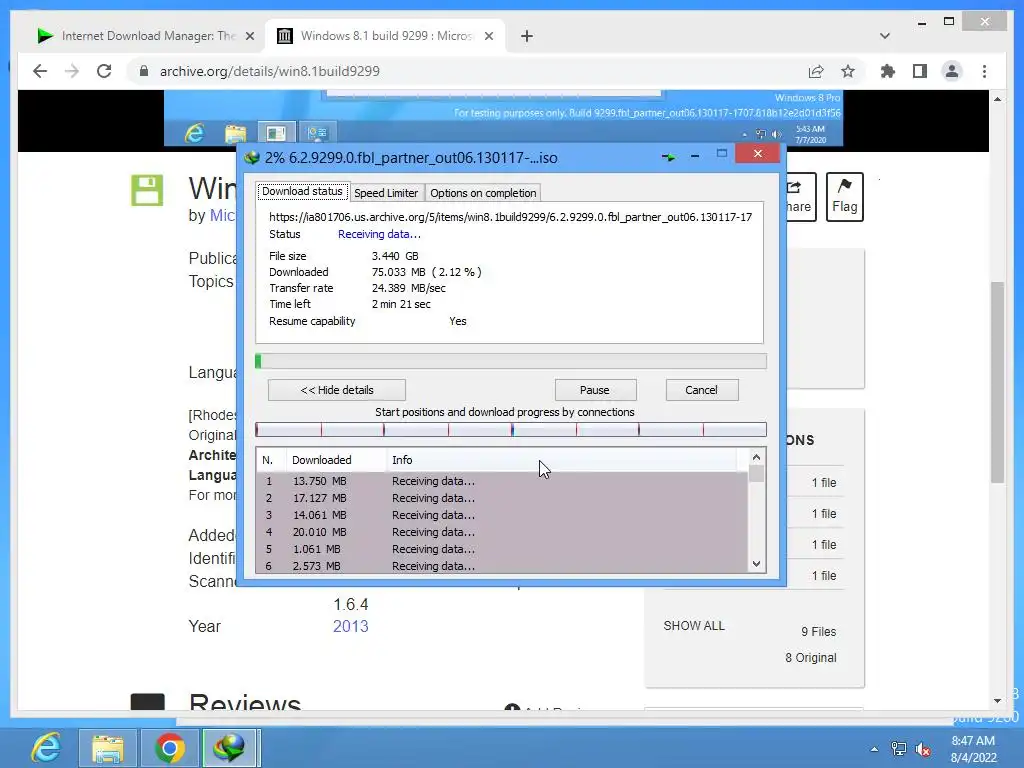This screenshot has height=768, width=1024.
Task: Open the Chrome tab search chevron
Action: pyautogui.click(x=884, y=36)
